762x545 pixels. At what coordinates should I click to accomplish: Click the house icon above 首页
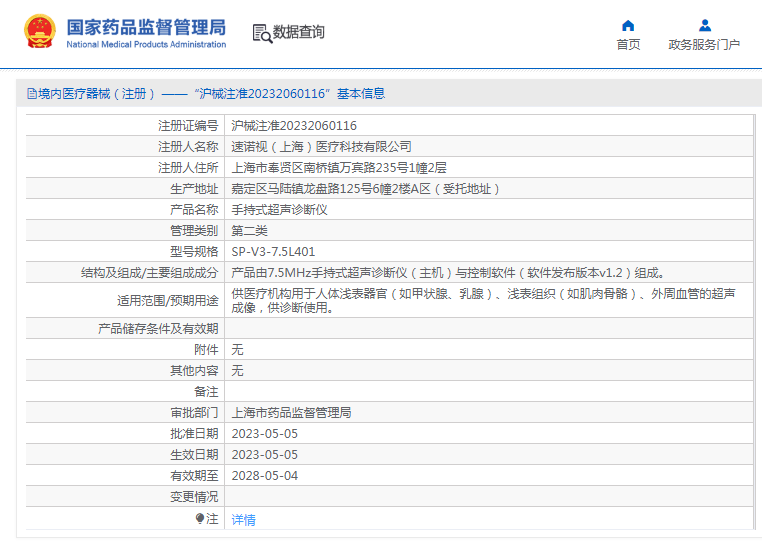coord(628,25)
